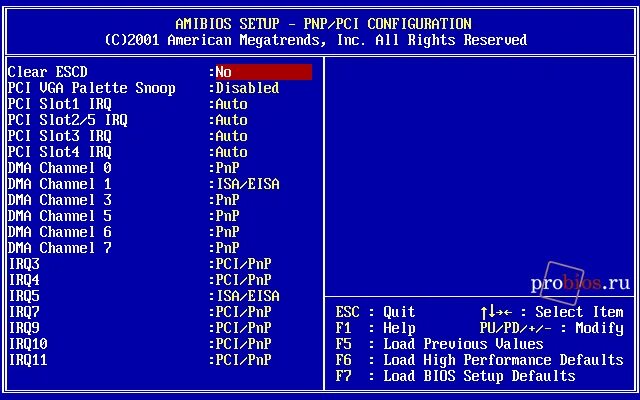Select the IRQ5 row label
Screen dimensions: 640x400
(x=24, y=296)
